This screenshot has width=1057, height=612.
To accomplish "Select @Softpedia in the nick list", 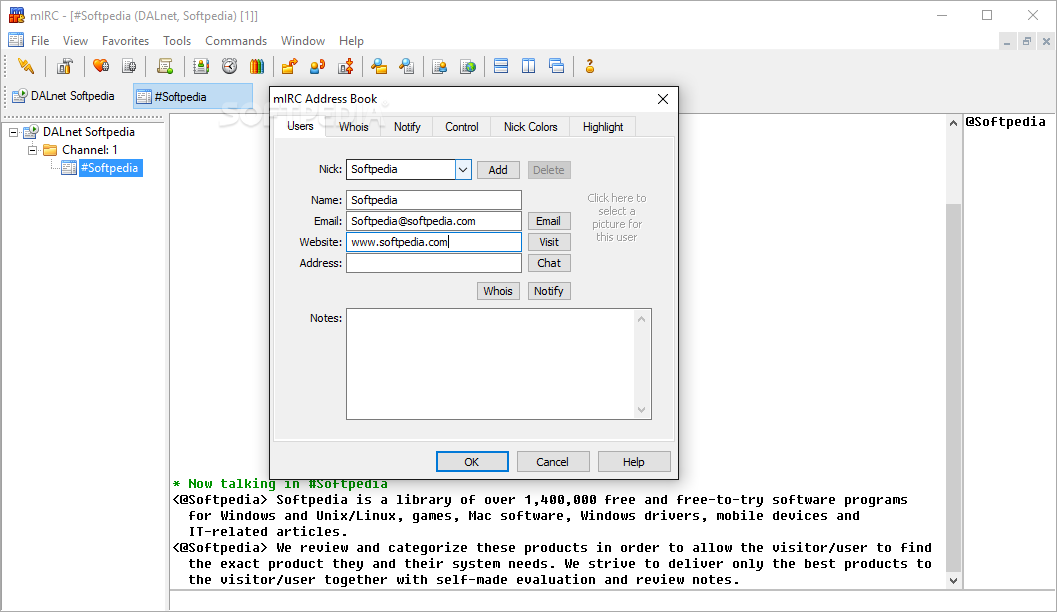I will coord(1005,121).
